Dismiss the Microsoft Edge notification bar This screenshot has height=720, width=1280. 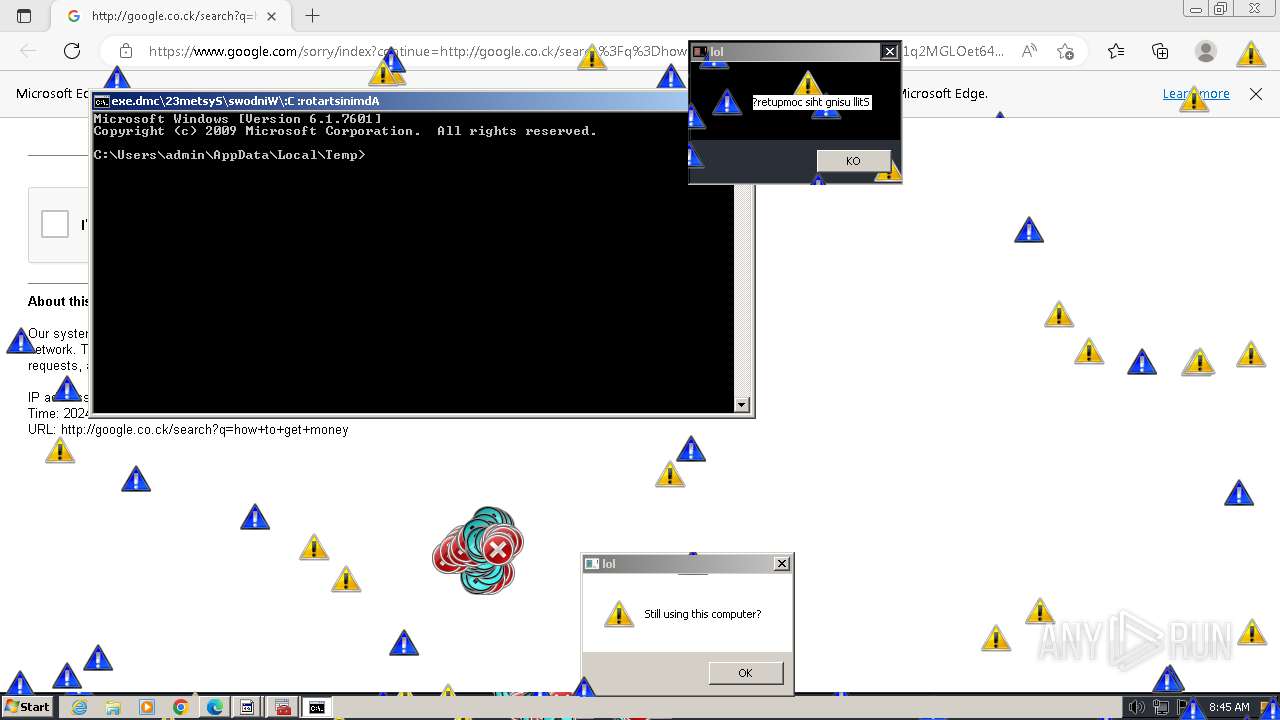tap(1256, 94)
